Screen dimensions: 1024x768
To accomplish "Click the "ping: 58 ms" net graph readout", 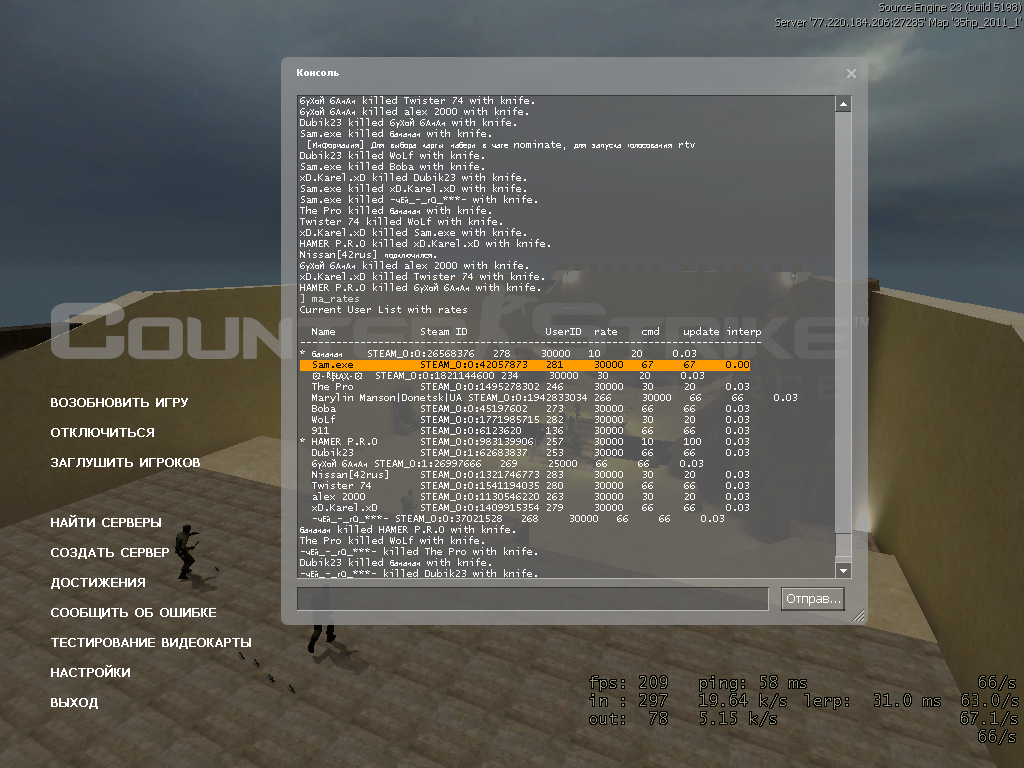I will coord(753,683).
